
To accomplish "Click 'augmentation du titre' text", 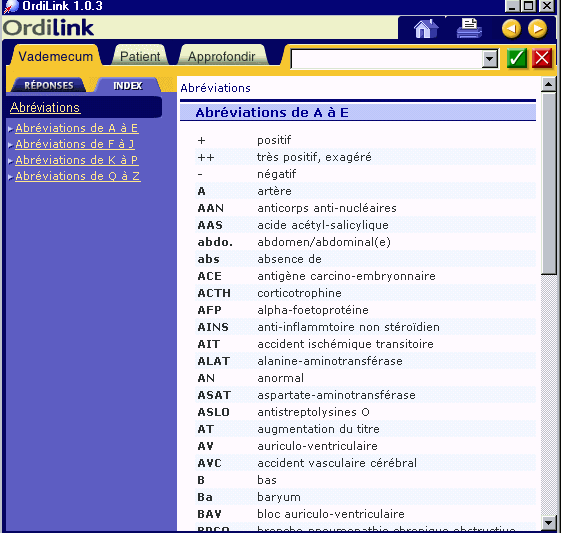I will tap(318, 429).
